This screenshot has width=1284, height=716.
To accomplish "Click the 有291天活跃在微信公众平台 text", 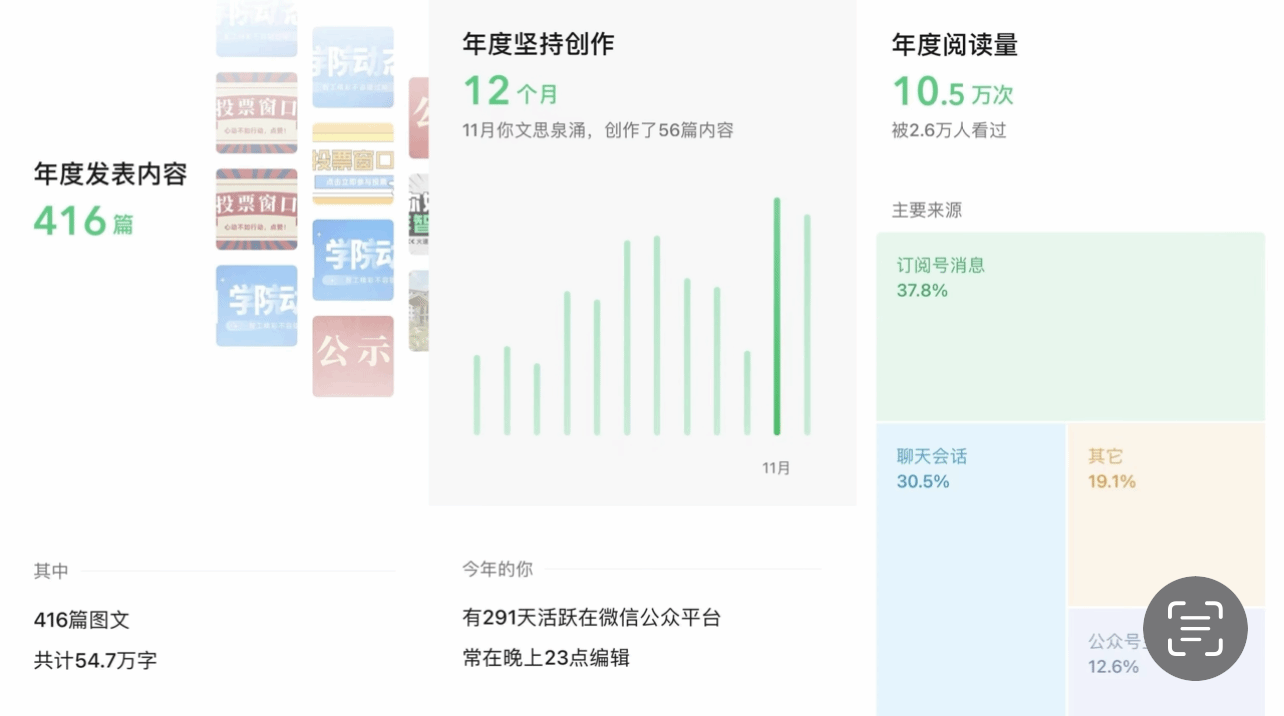I will pos(591,618).
